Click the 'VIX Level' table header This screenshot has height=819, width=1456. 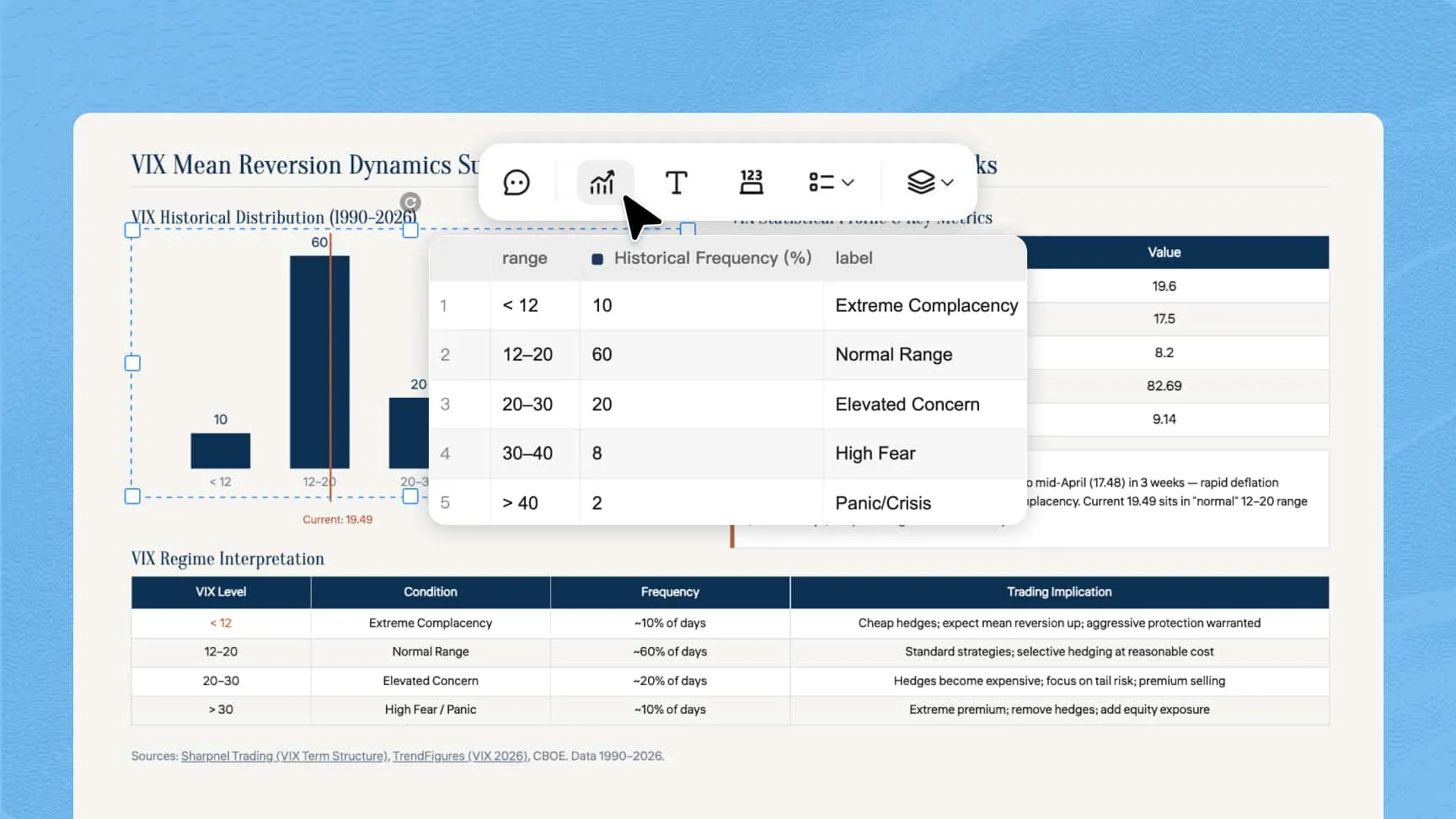tap(221, 591)
